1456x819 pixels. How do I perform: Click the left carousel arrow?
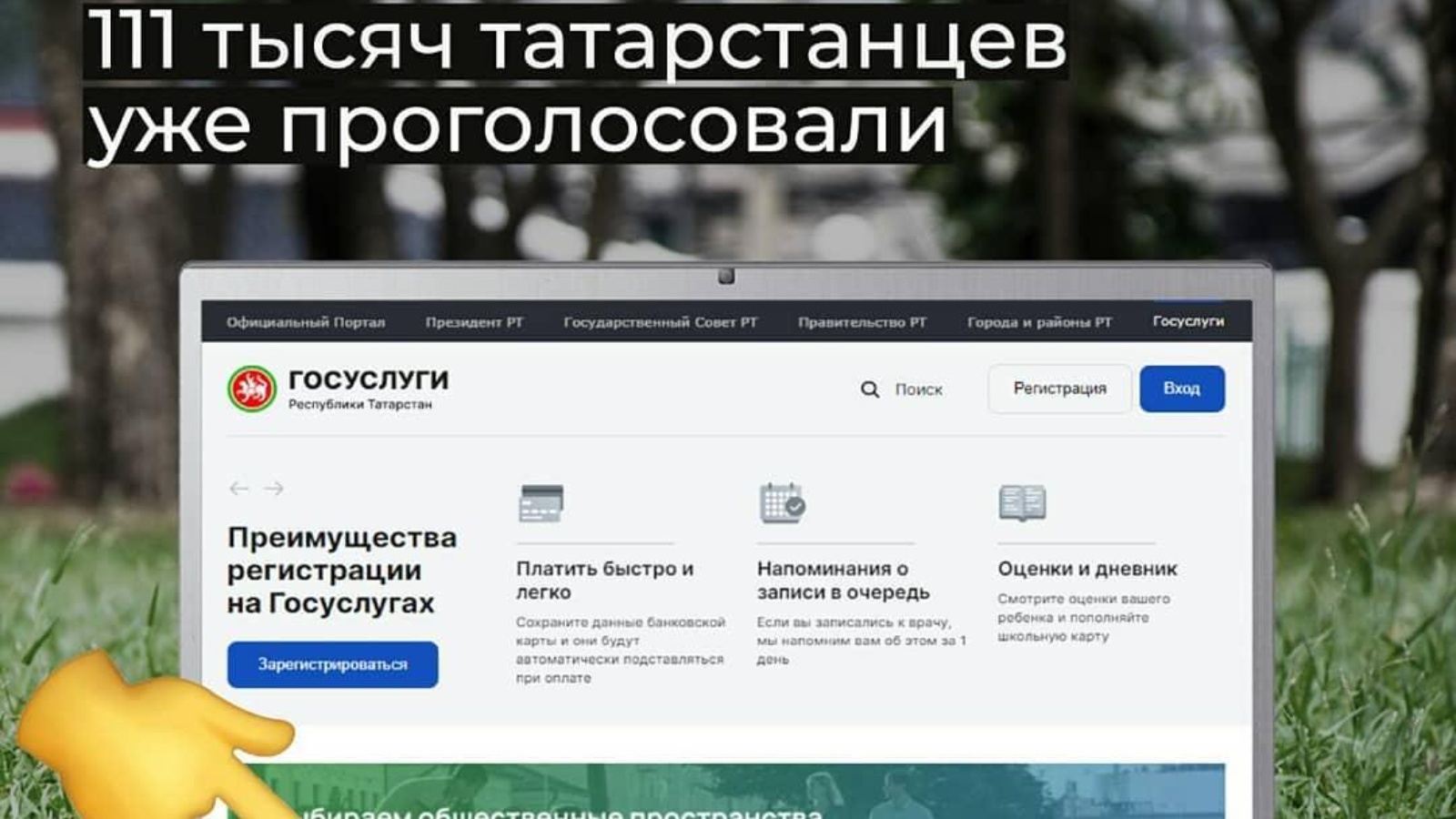pyautogui.click(x=238, y=489)
